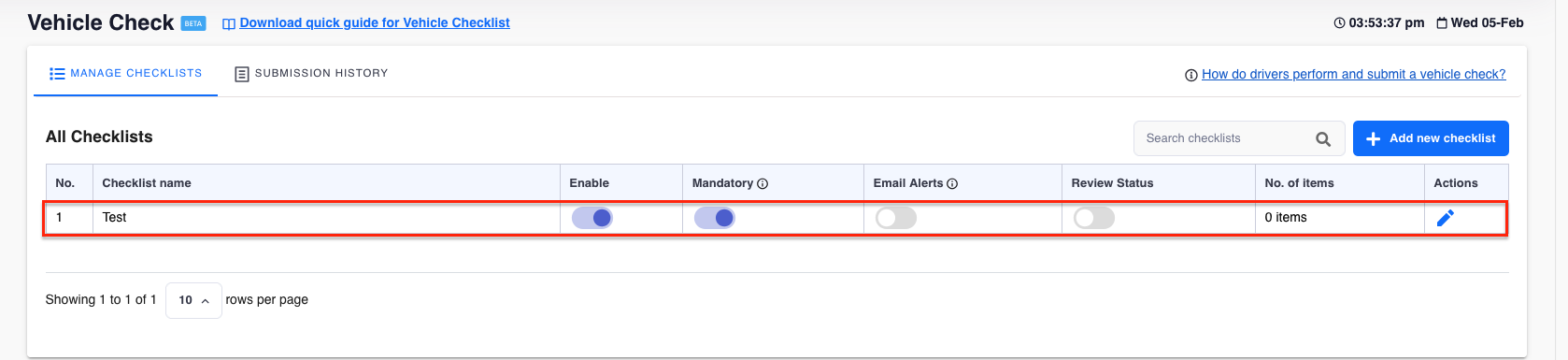Disable the Enable toggle for Test
Viewport: 1568px width, 360px height.
[x=592, y=218]
